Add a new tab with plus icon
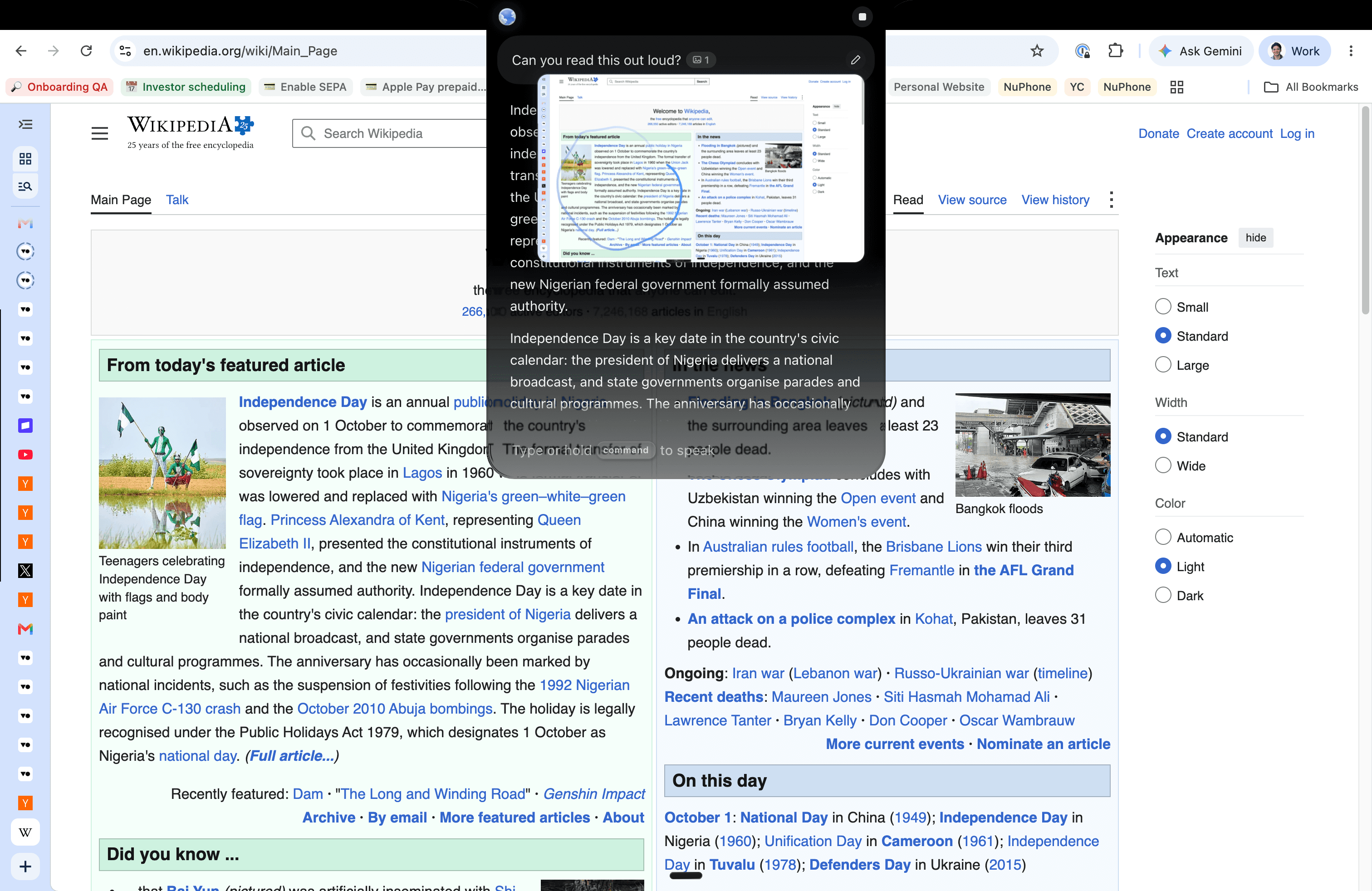 click(25, 866)
